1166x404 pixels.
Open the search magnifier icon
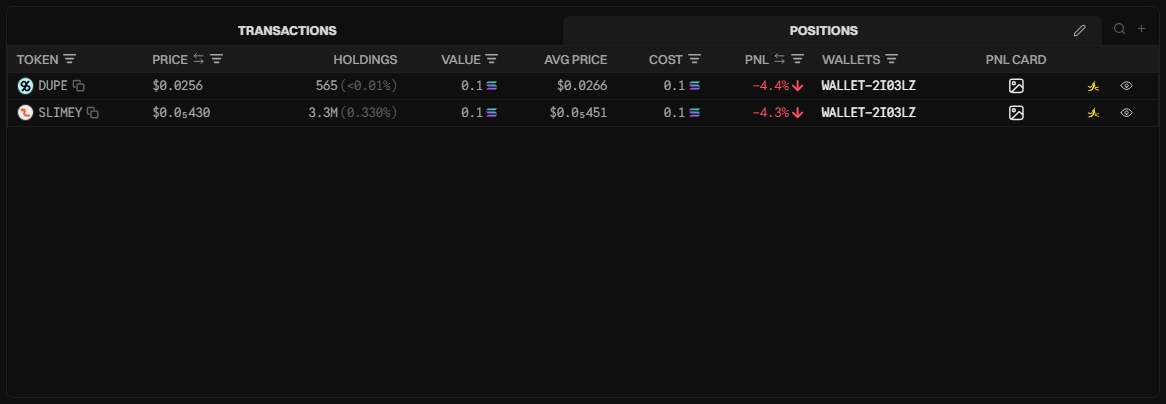[1120, 30]
